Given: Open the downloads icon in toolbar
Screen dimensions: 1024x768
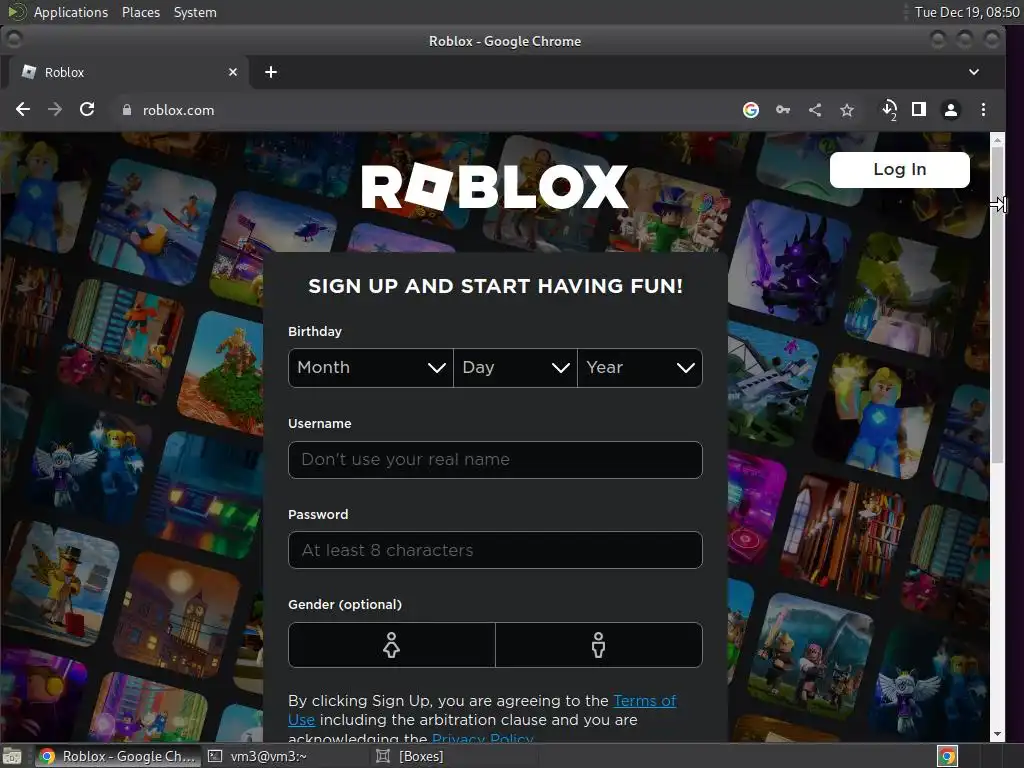Looking at the screenshot, I should click(889, 110).
